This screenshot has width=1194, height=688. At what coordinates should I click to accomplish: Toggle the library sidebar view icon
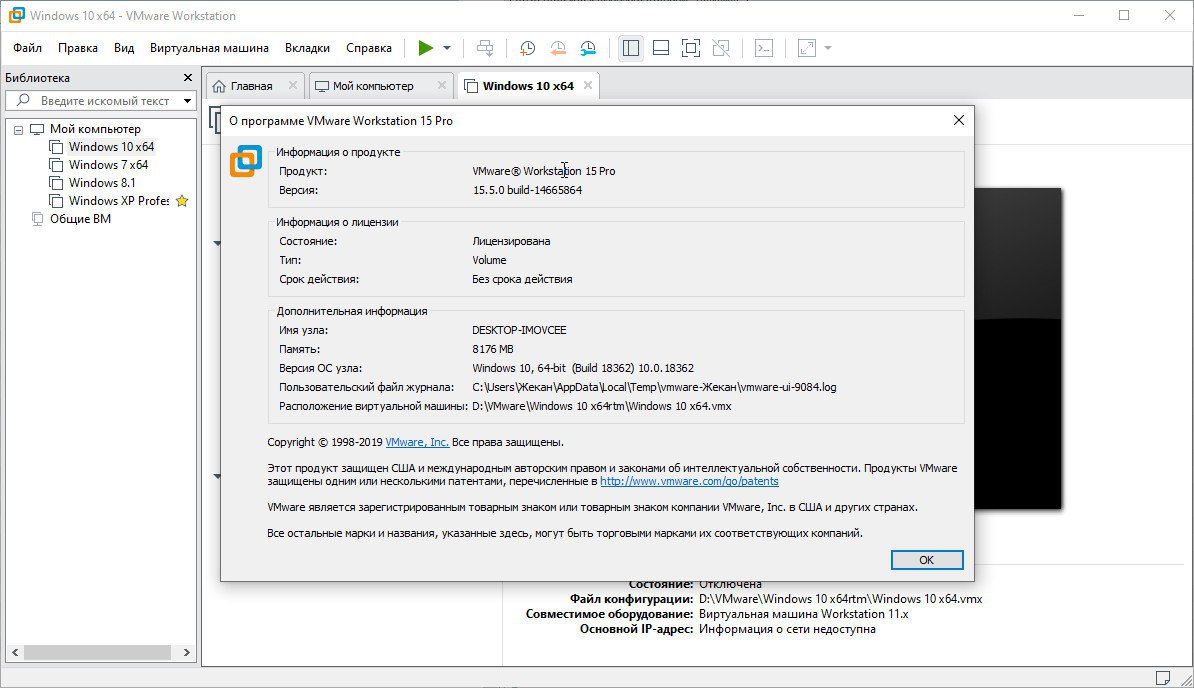coord(631,48)
